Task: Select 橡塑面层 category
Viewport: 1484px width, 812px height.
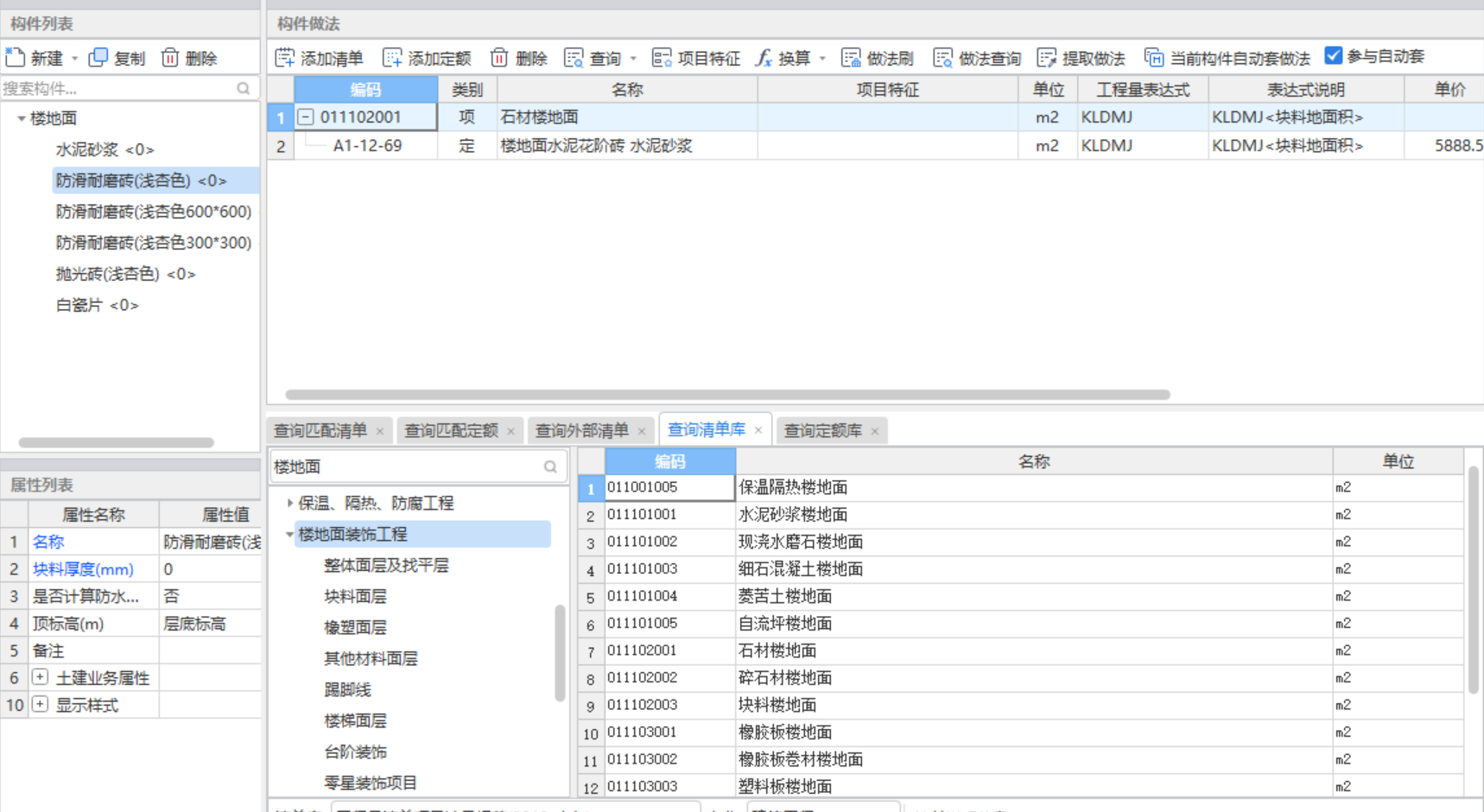Action: tap(355, 627)
